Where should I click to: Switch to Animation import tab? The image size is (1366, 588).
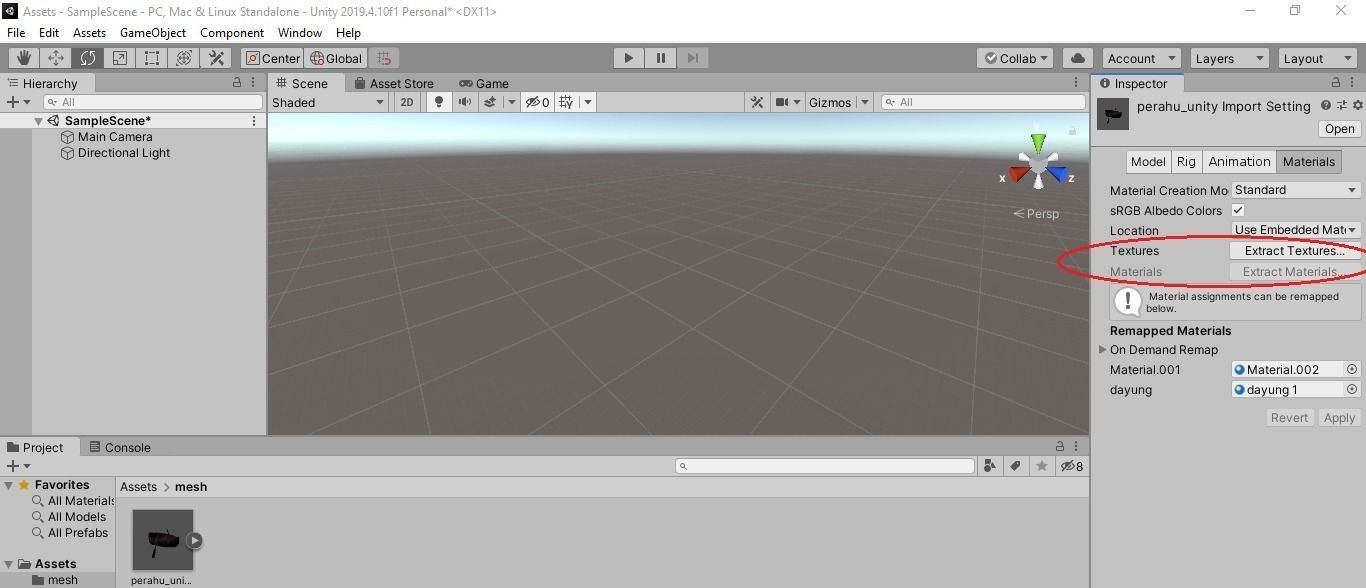click(1239, 161)
